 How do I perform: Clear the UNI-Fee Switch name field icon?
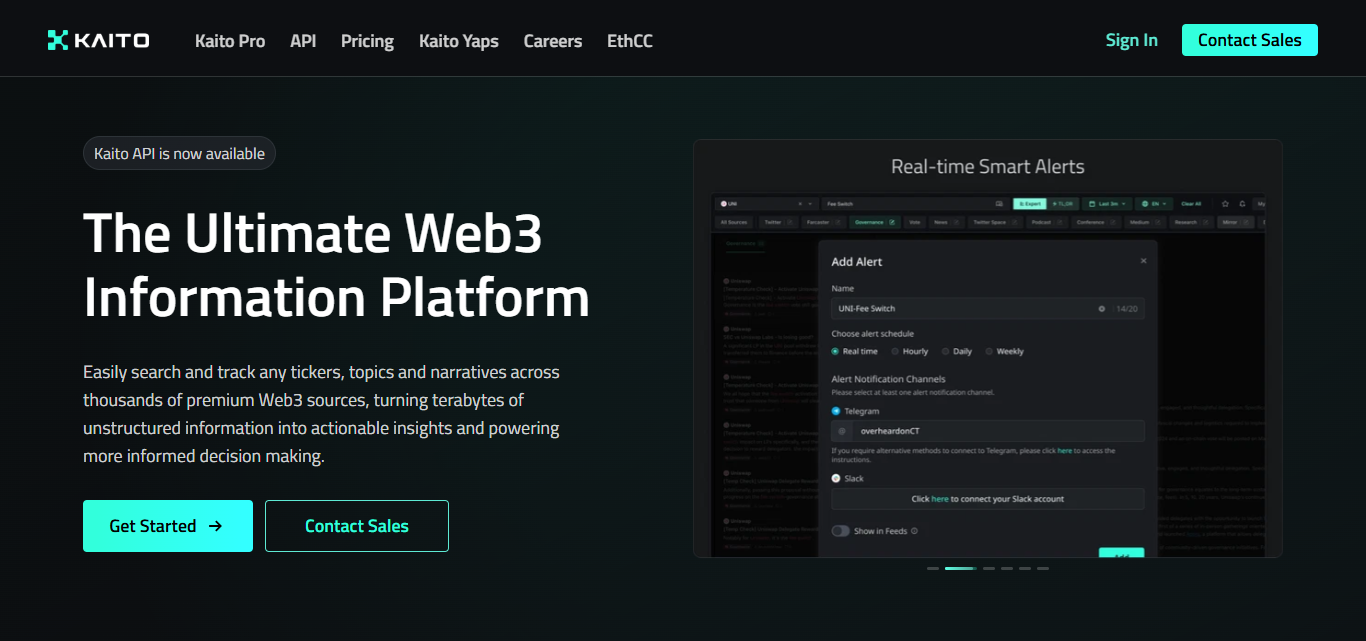tap(1102, 309)
